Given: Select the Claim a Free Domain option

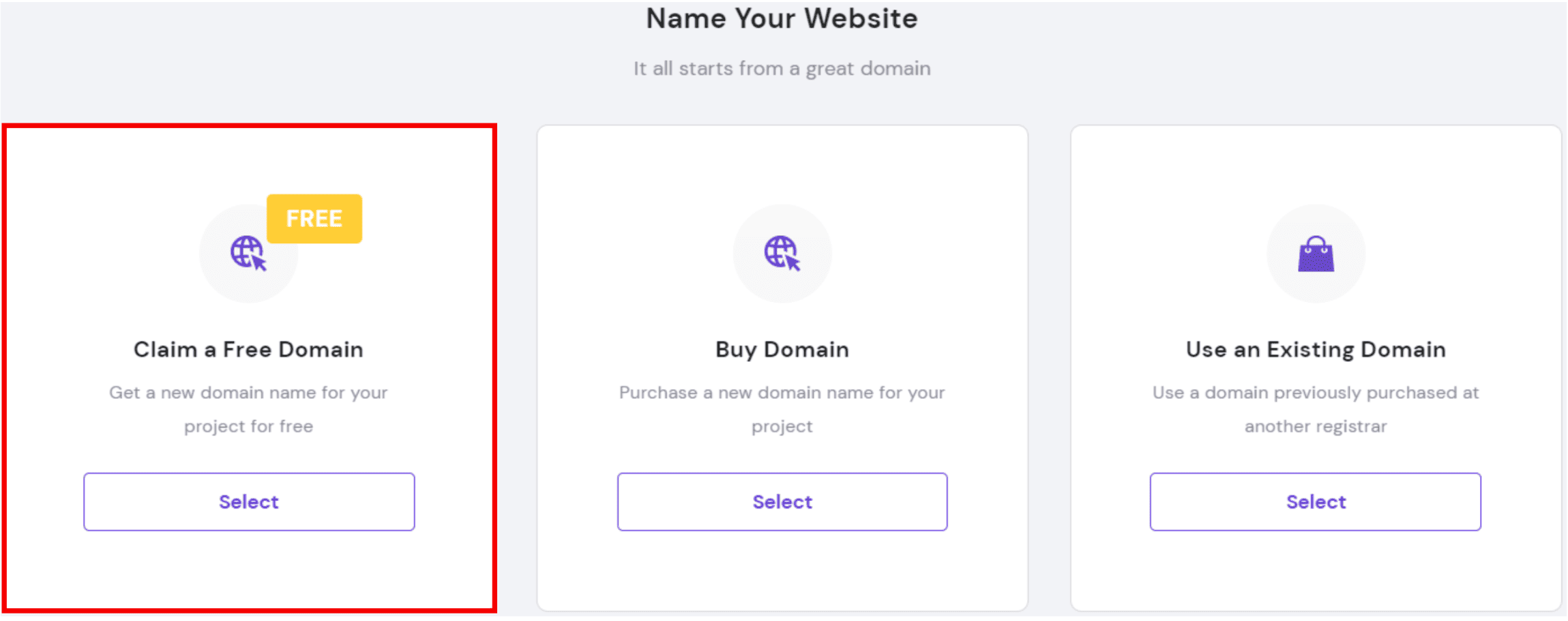Looking at the screenshot, I should coord(249,502).
